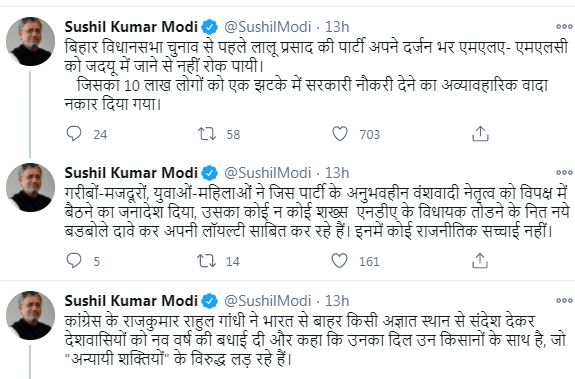Screen dimensions: 575x379
Task: Retweet the tweet with 58 retweets
Action: [207, 134]
